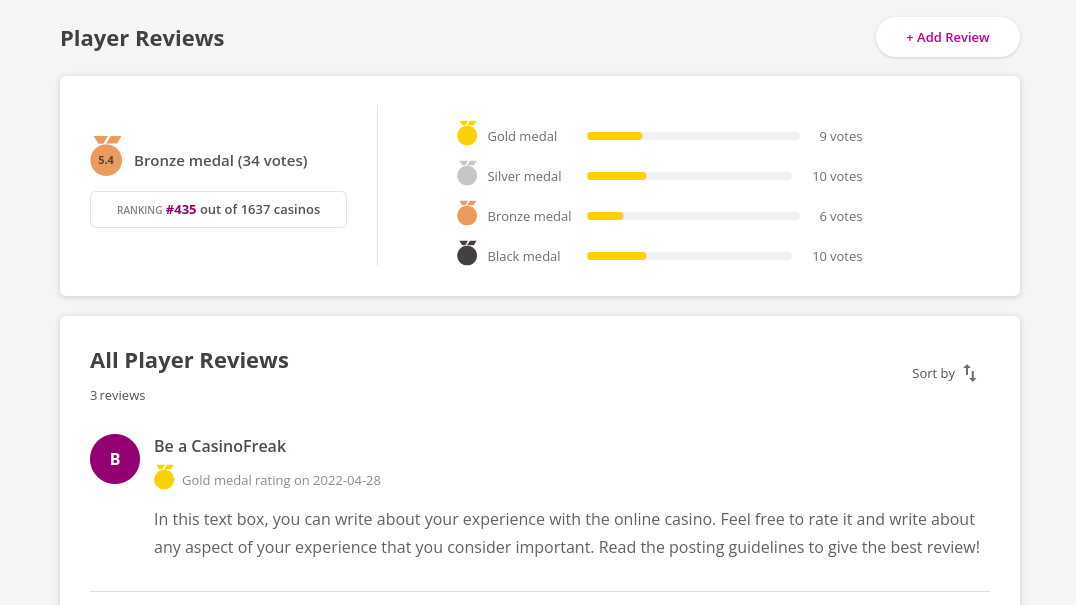
Task: Click the purple B reviewer avatar
Action: coord(115,459)
